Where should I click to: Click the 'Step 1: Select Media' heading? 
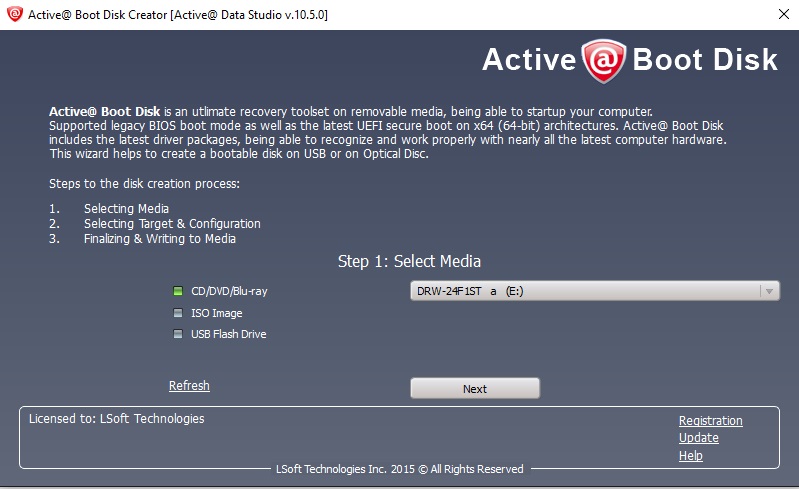click(409, 261)
